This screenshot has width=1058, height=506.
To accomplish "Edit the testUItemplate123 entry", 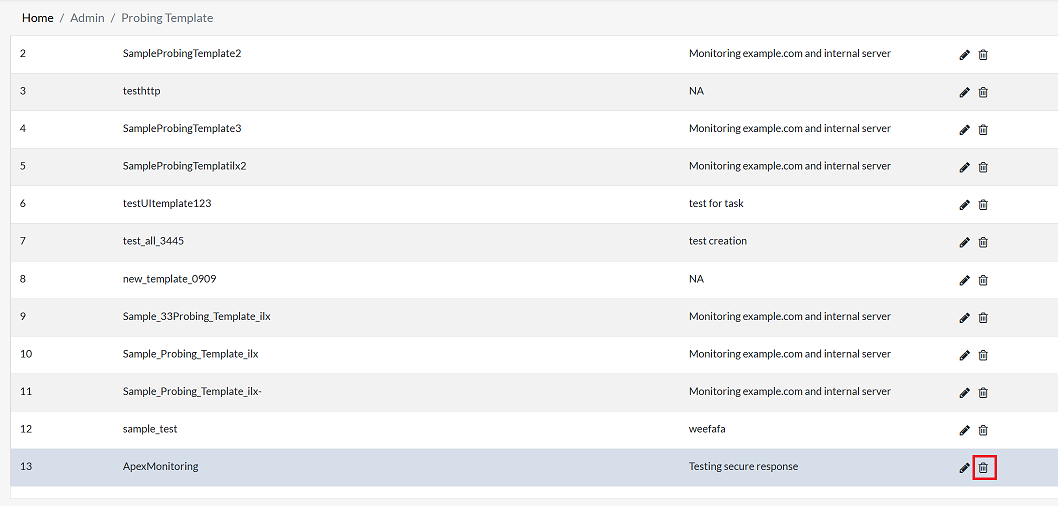I will [964, 205].
